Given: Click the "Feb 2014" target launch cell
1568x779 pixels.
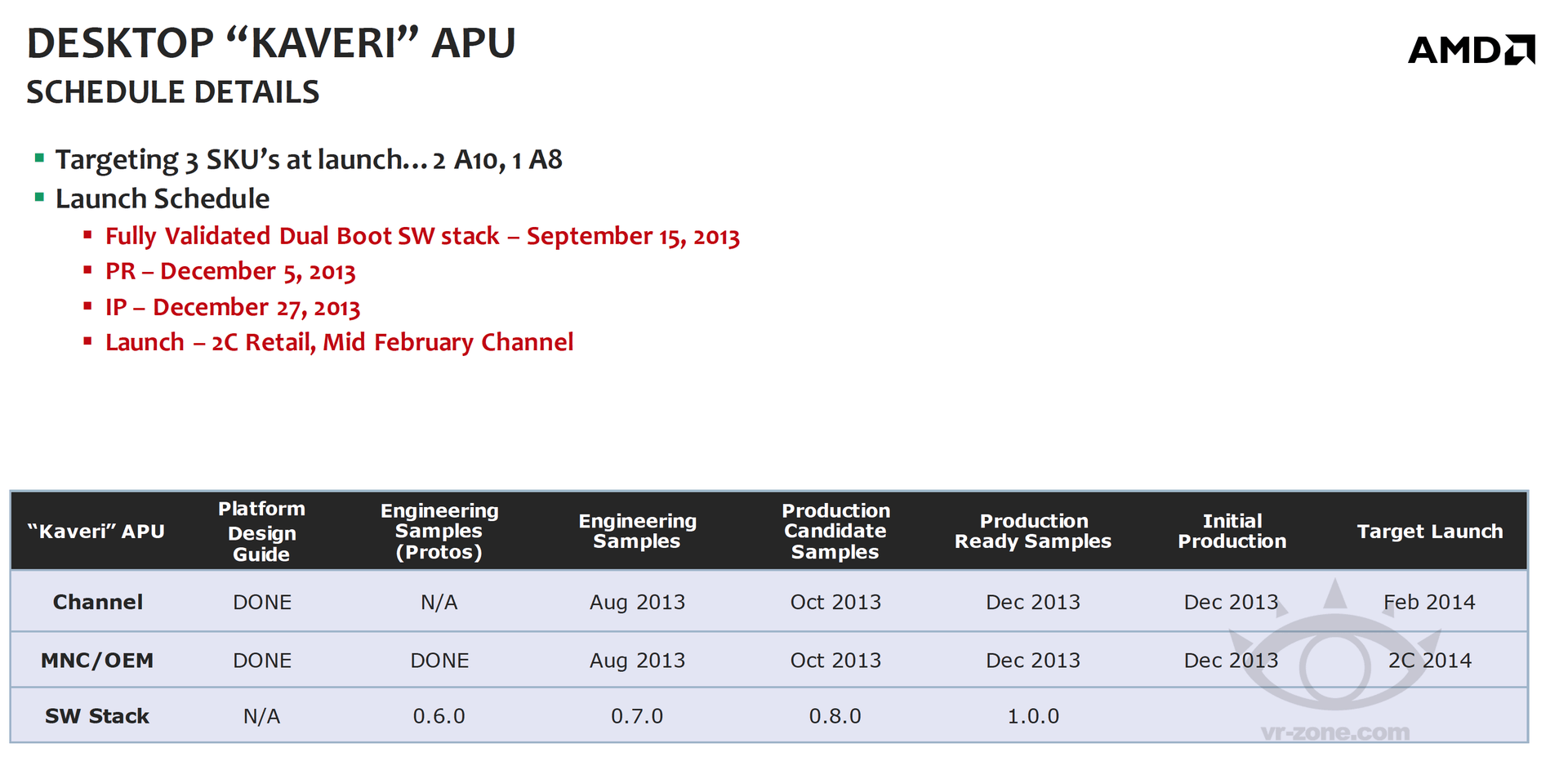Looking at the screenshot, I should point(1429,603).
